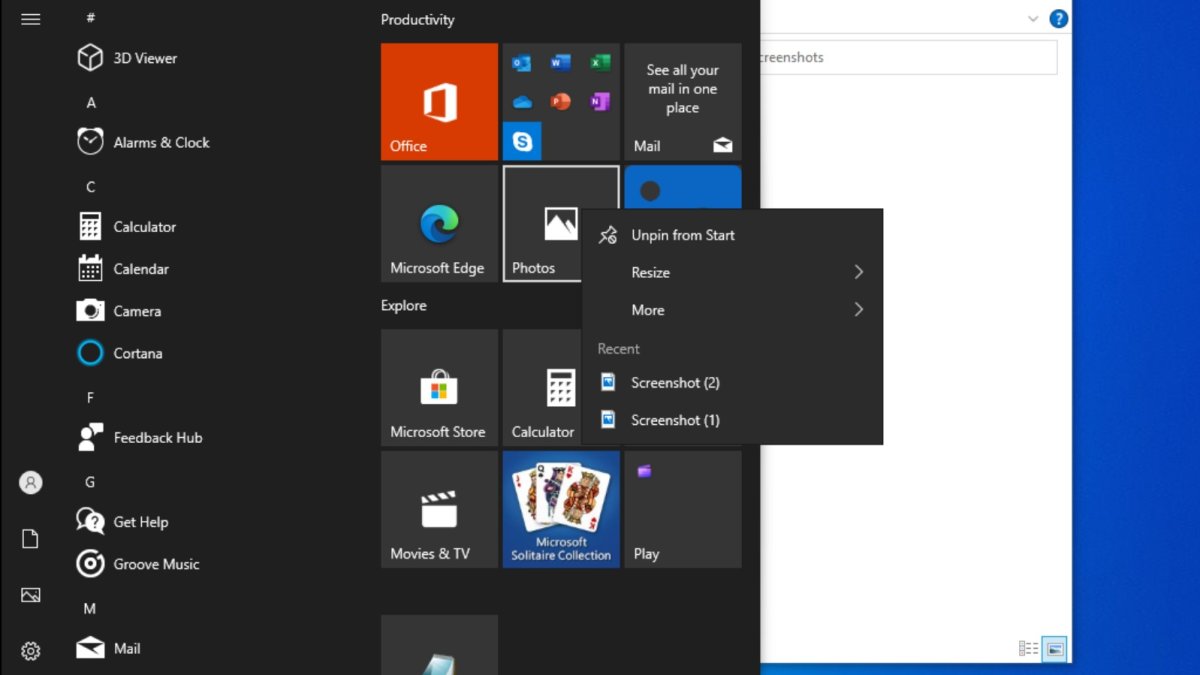
Task: Open Excel in the Office apps tile
Action: point(600,63)
